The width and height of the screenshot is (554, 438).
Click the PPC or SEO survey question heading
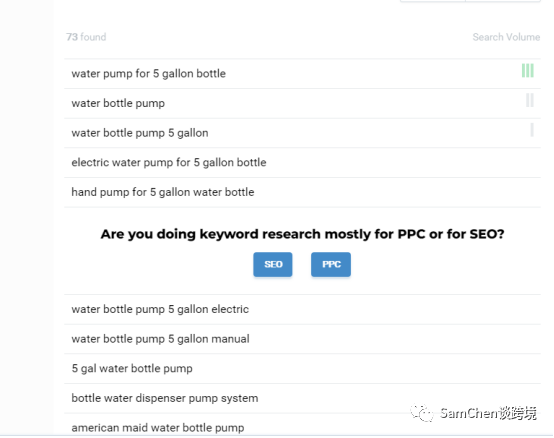click(302, 234)
